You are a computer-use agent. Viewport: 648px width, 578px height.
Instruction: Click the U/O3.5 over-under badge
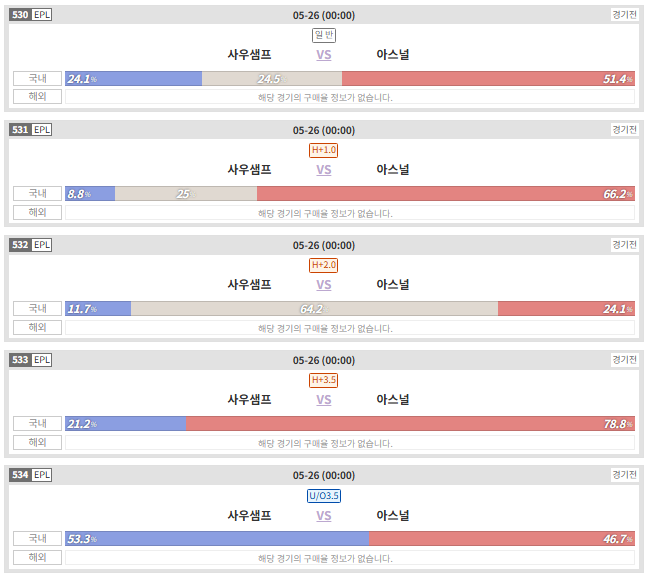[x=324, y=495]
